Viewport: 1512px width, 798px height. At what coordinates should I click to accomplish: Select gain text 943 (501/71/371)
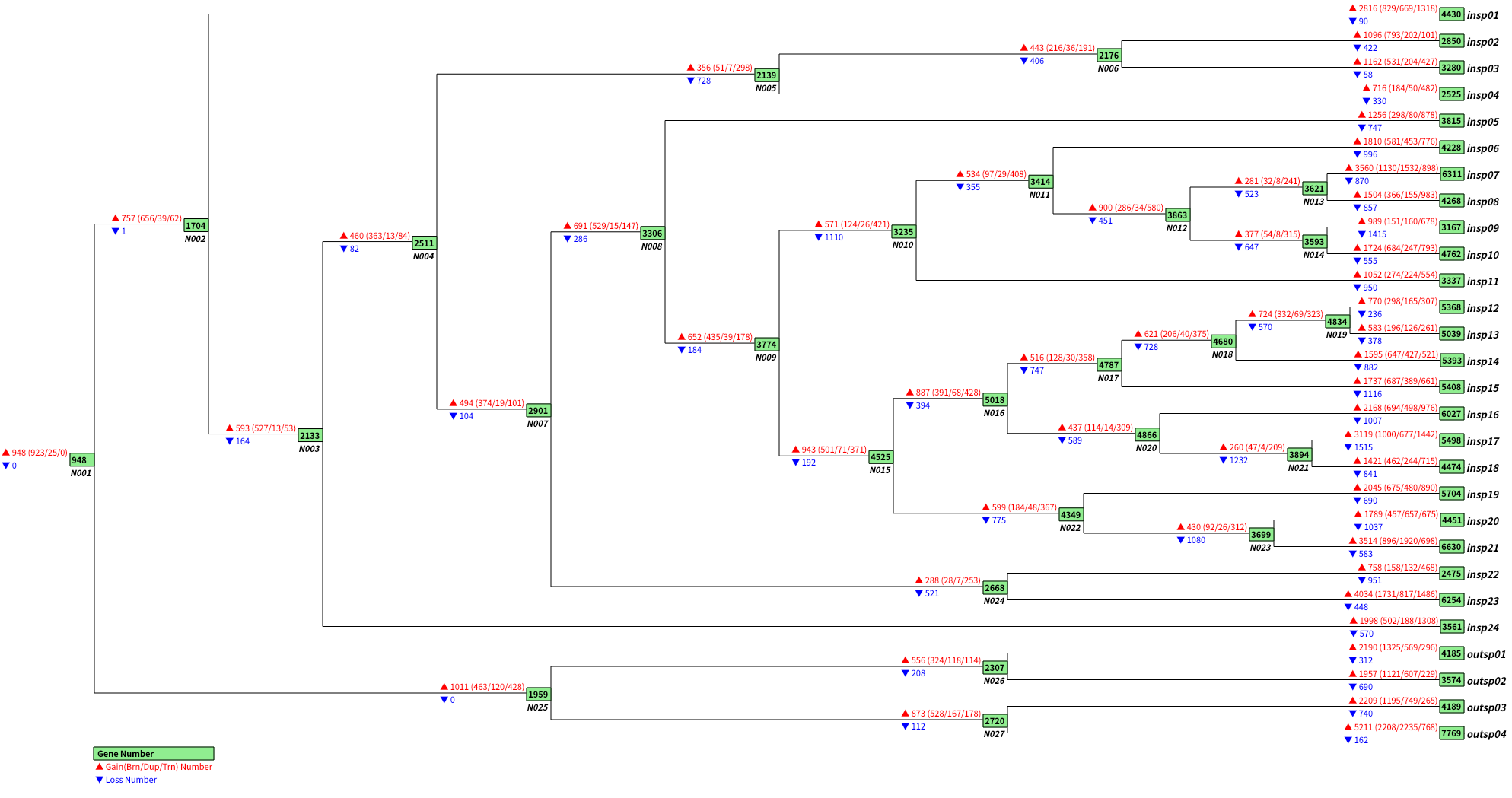click(834, 450)
